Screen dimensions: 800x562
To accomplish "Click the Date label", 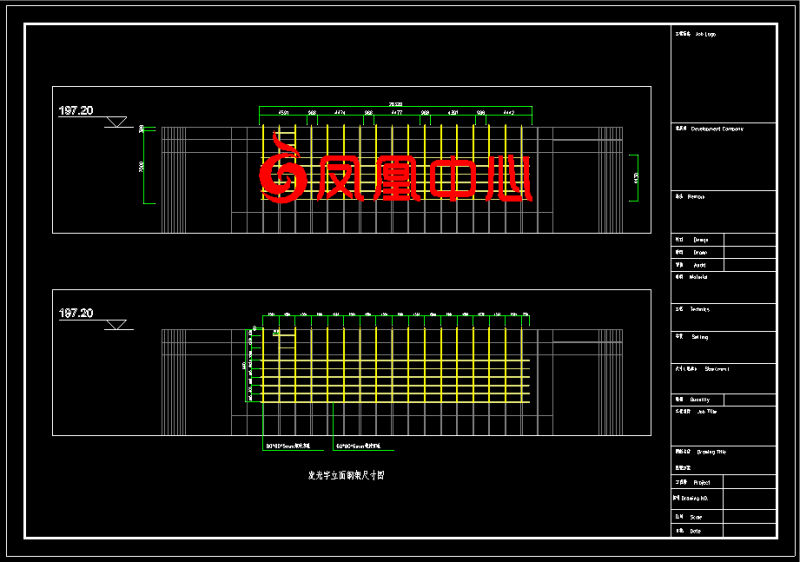I will click(689, 531).
